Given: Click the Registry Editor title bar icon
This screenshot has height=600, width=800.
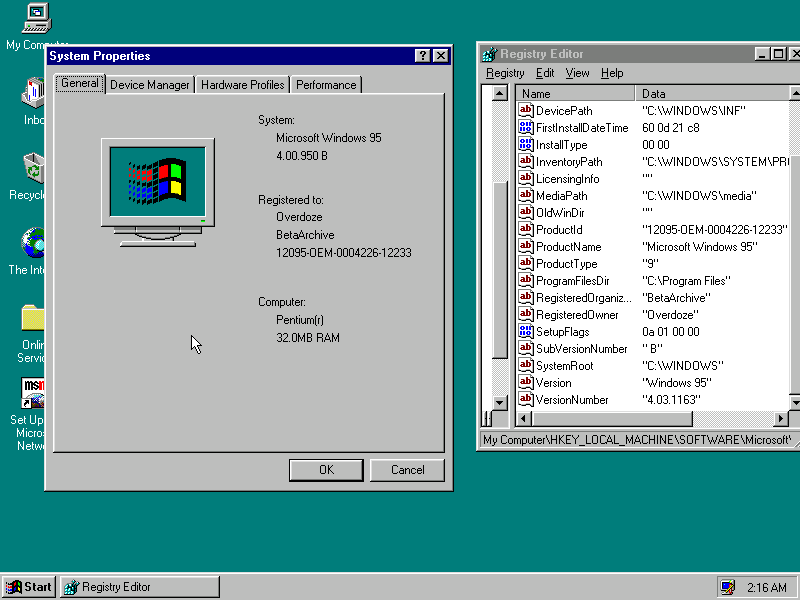Looking at the screenshot, I should click(490, 54).
